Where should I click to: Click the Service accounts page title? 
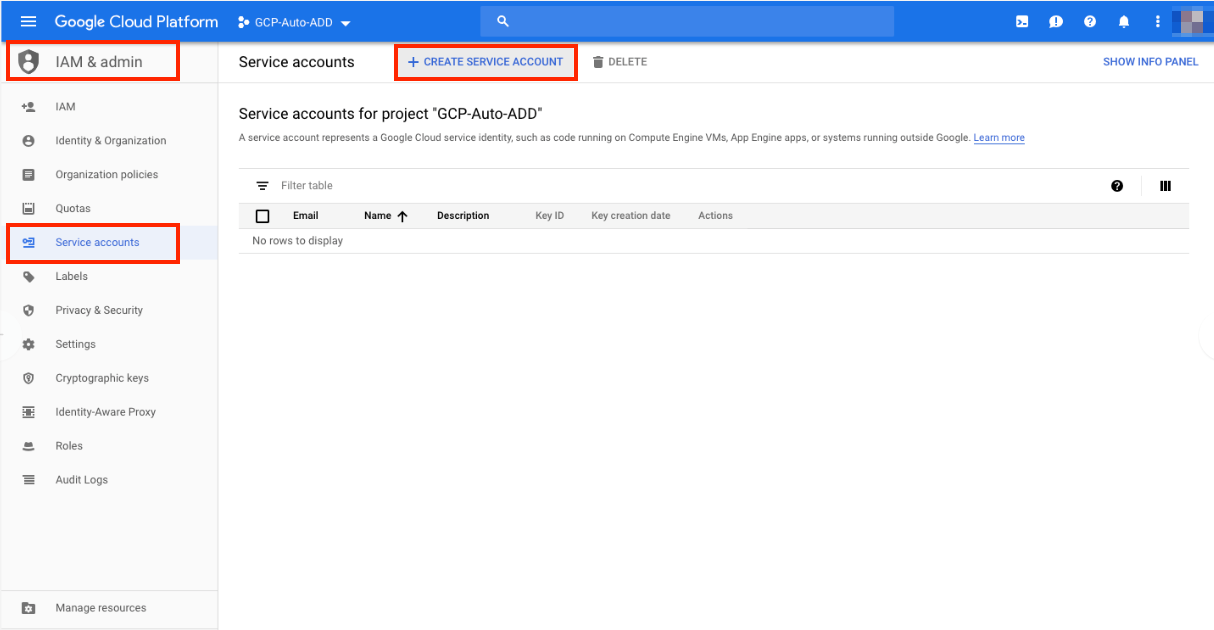point(296,62)
